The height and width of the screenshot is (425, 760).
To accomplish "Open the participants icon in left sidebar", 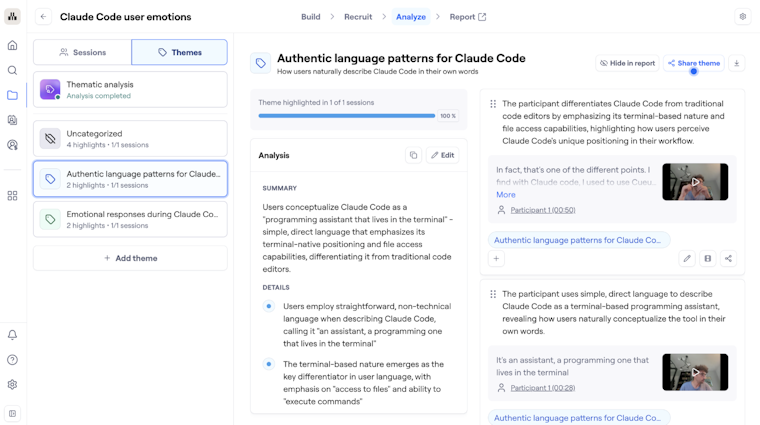I will (13, 120).
